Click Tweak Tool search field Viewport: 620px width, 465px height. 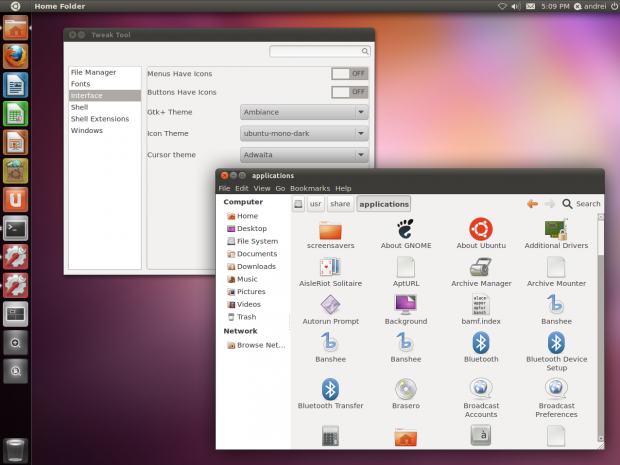pos(319,51)
